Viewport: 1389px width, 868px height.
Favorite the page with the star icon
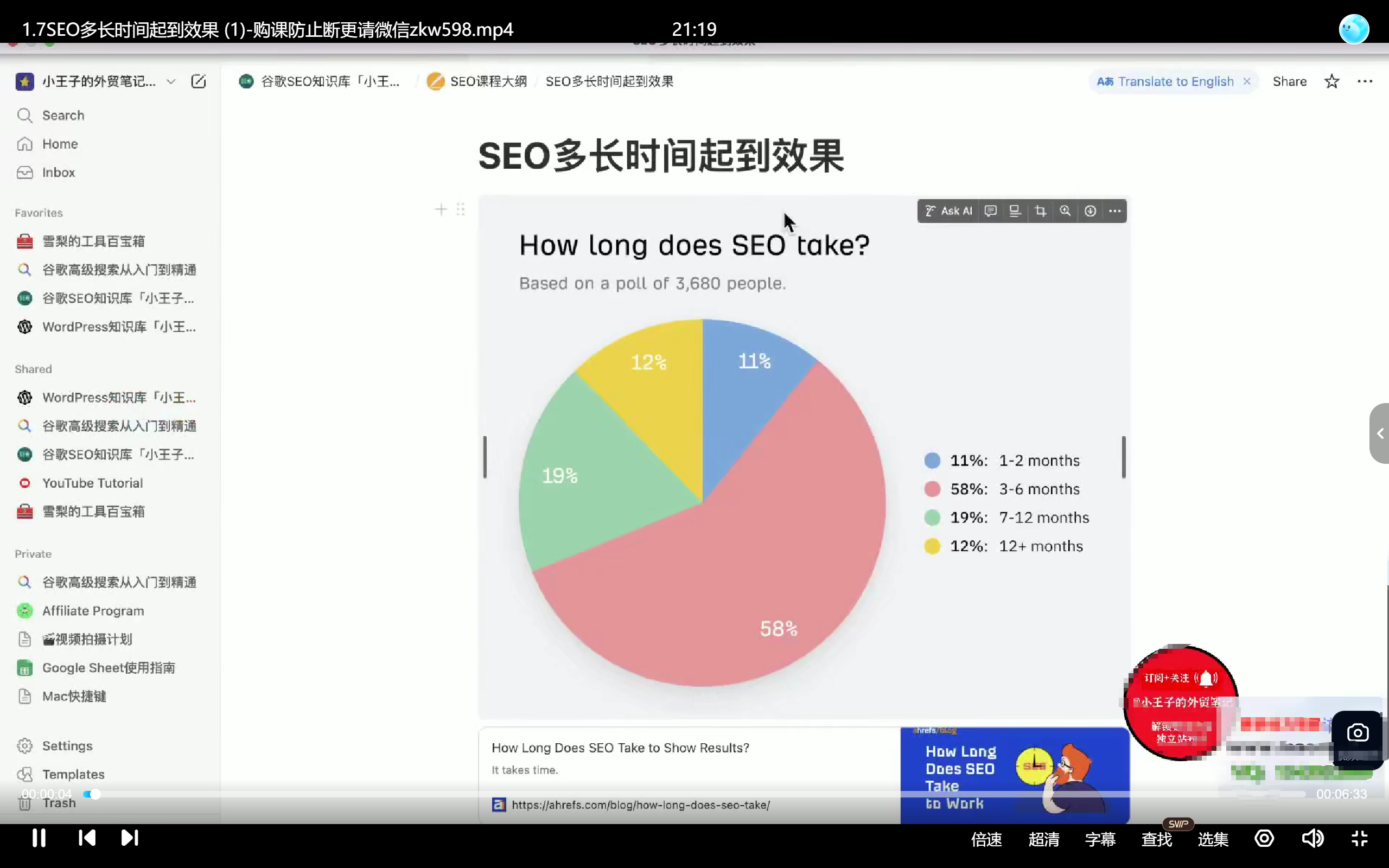(x=1331, y=81)
